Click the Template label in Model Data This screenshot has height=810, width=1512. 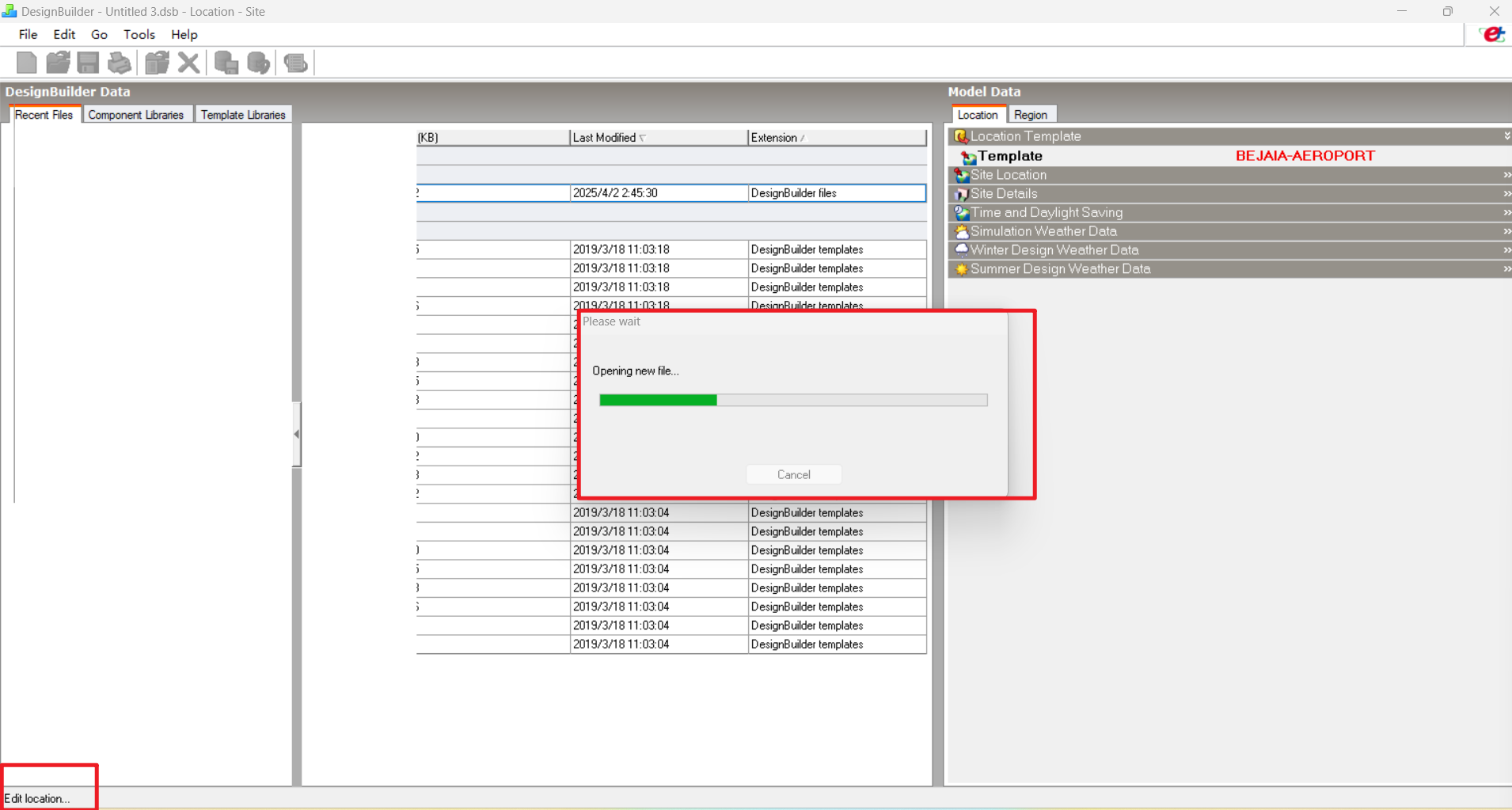click(1010, 156)
